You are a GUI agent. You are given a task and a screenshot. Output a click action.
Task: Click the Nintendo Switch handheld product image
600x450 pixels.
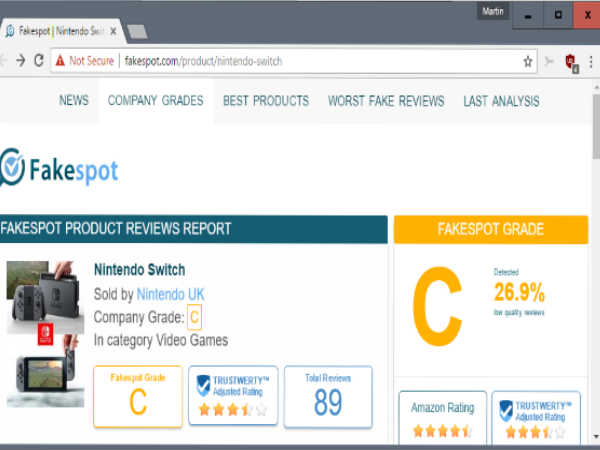point(45,371)
